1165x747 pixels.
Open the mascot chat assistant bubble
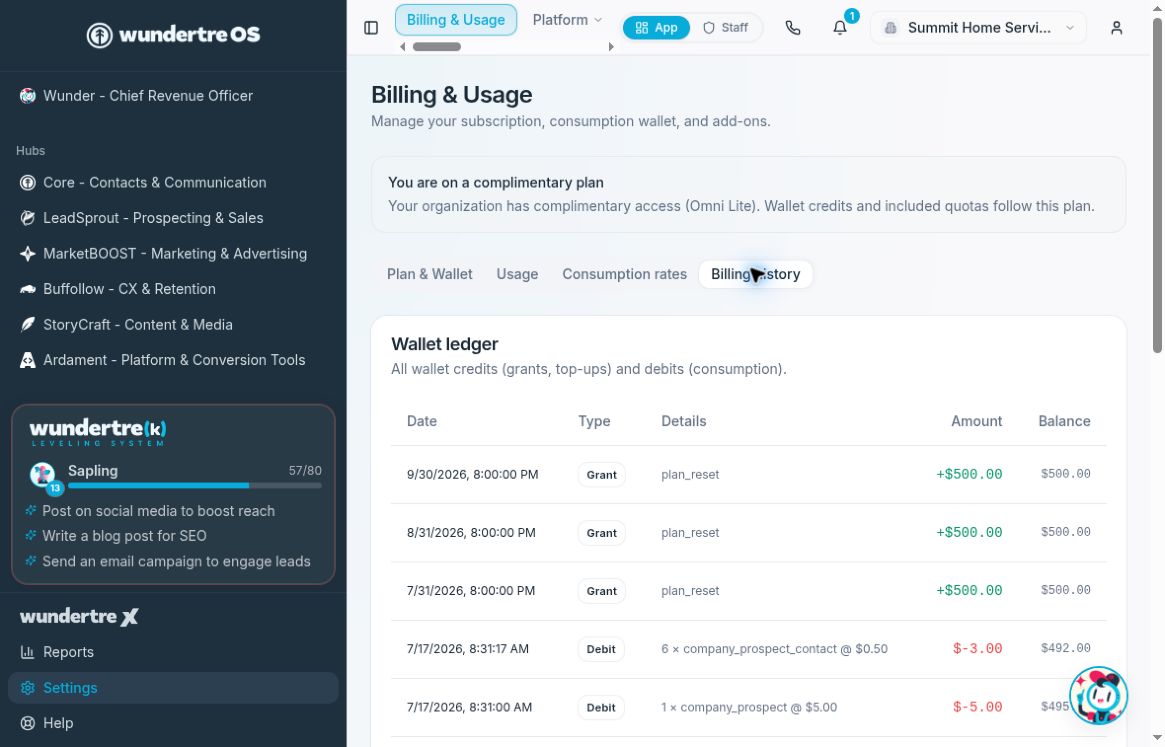tap(1098, 696)
